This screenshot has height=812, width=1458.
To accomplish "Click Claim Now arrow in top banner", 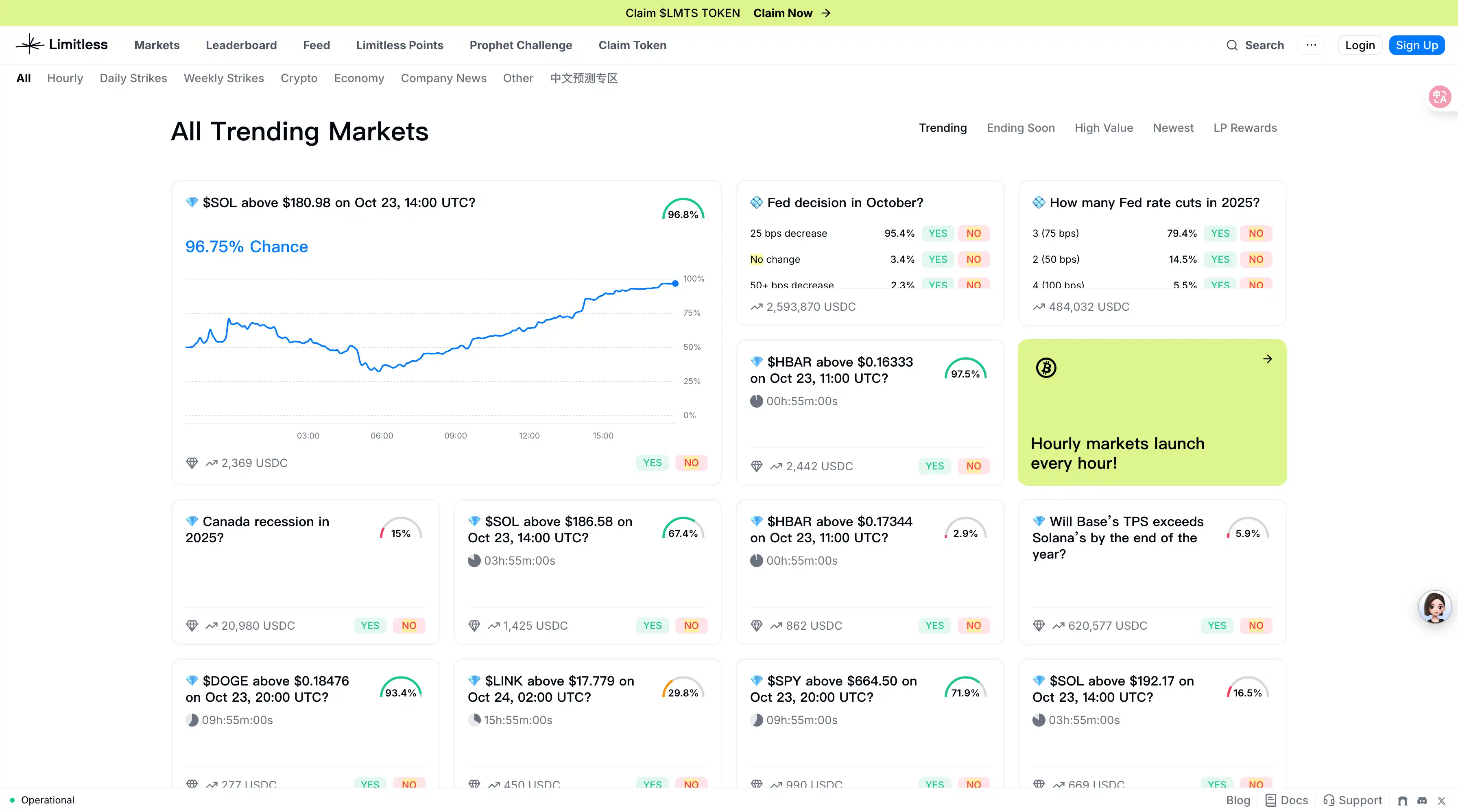I will click(x=826, y=13).
